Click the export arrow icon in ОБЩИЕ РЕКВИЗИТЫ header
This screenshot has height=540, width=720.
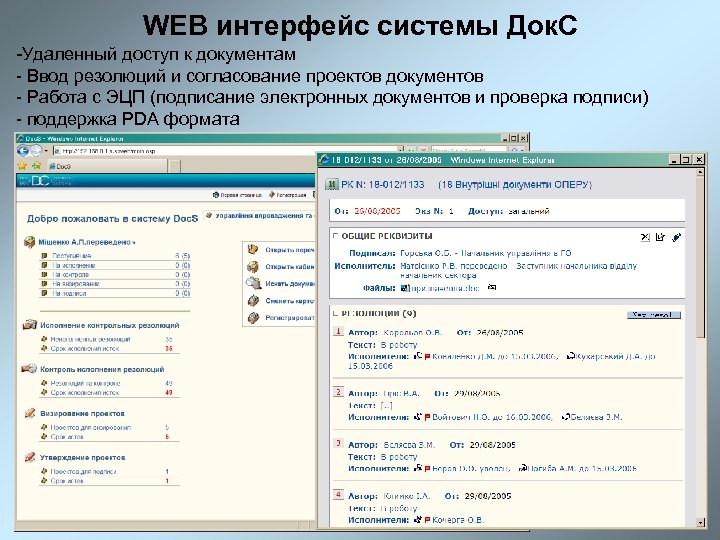[x=660, y=237]
